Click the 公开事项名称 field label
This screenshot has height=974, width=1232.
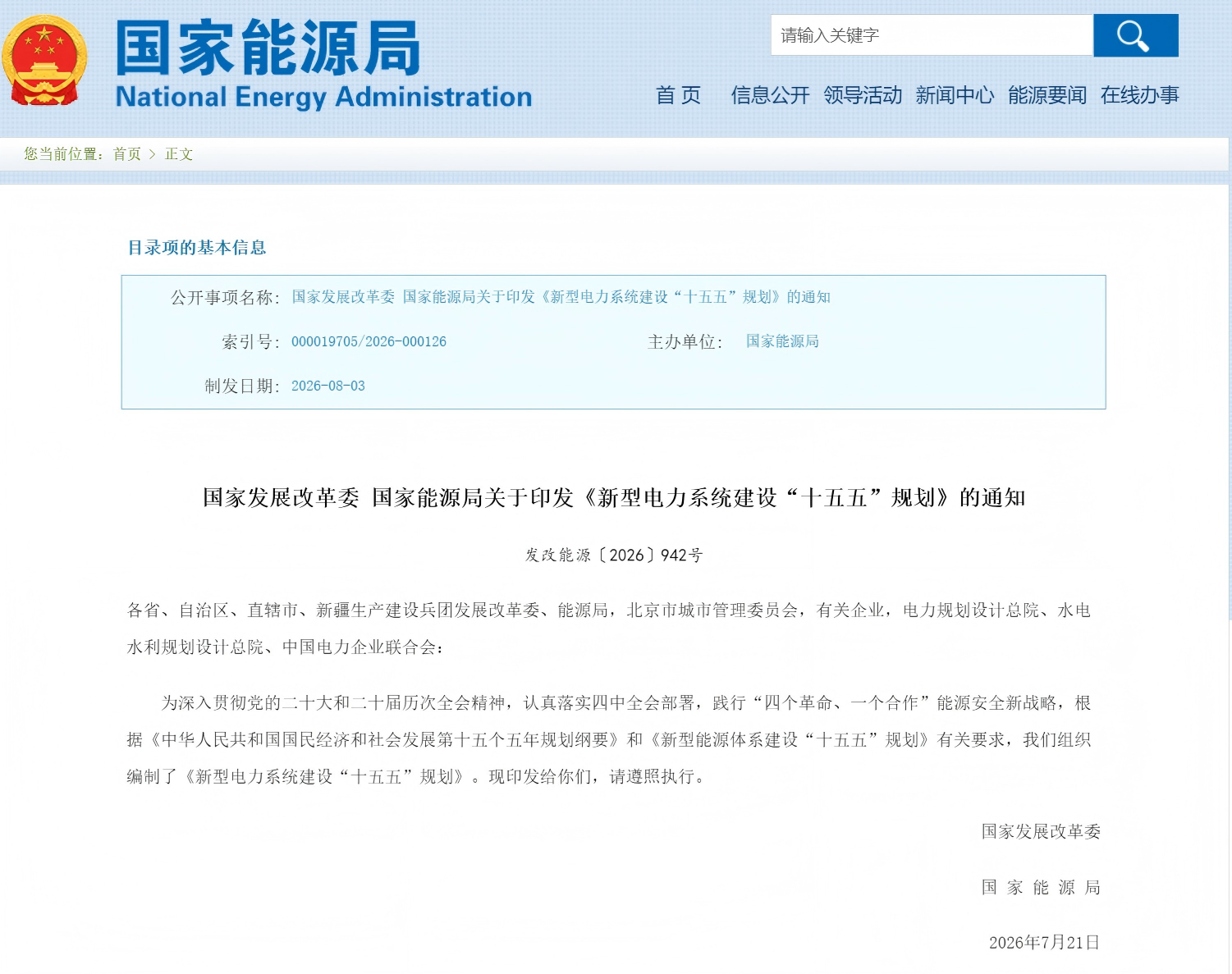click(226, 297)
